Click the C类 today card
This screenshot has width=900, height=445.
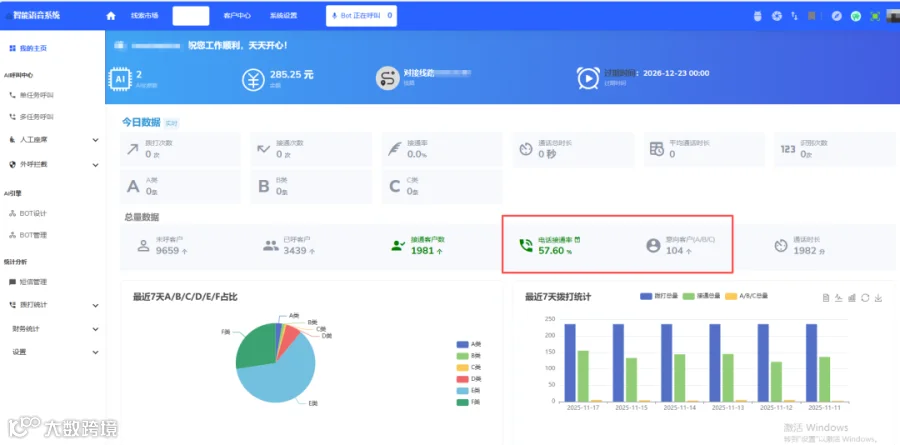(x=442, y=187)
